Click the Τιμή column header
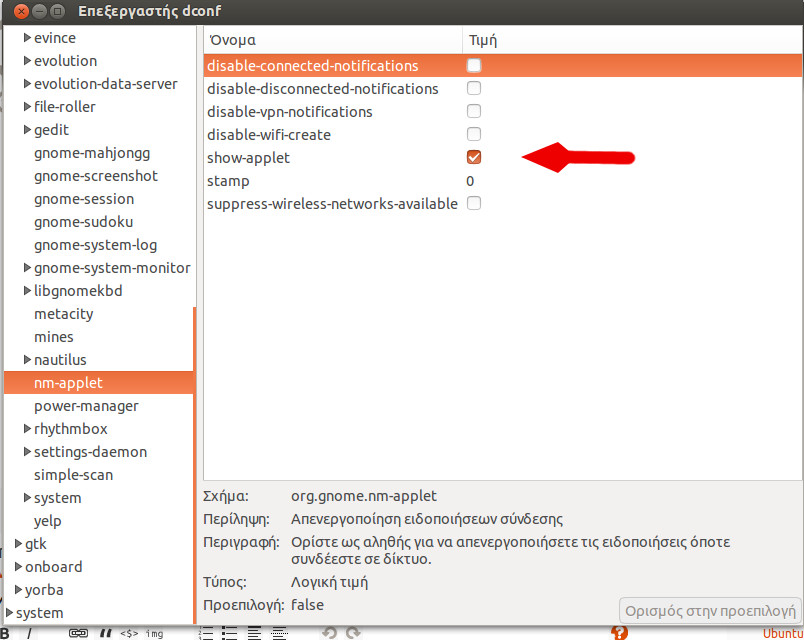804x640 pixels. (x=482, y=41)
